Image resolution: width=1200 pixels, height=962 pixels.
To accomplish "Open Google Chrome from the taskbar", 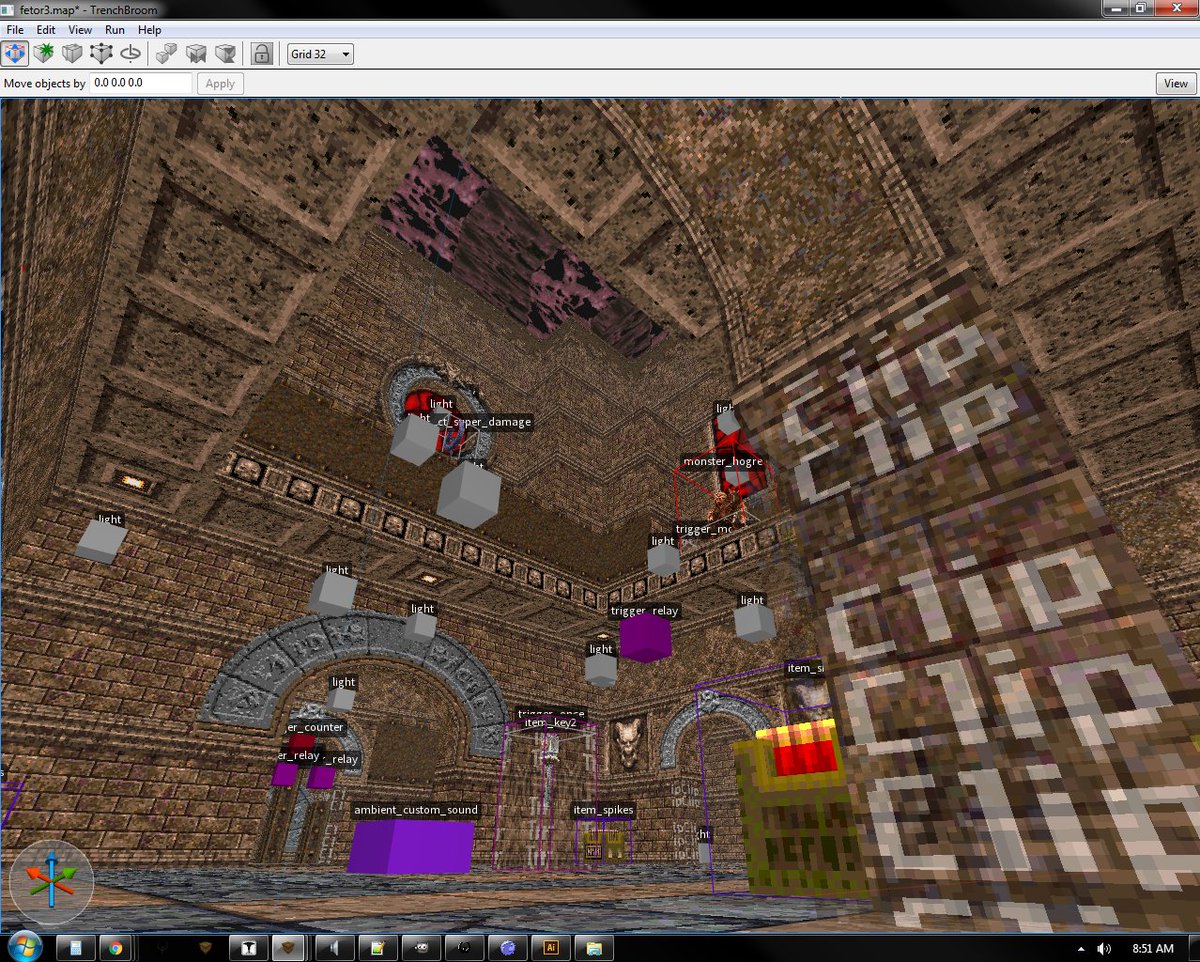I will 116,947.
